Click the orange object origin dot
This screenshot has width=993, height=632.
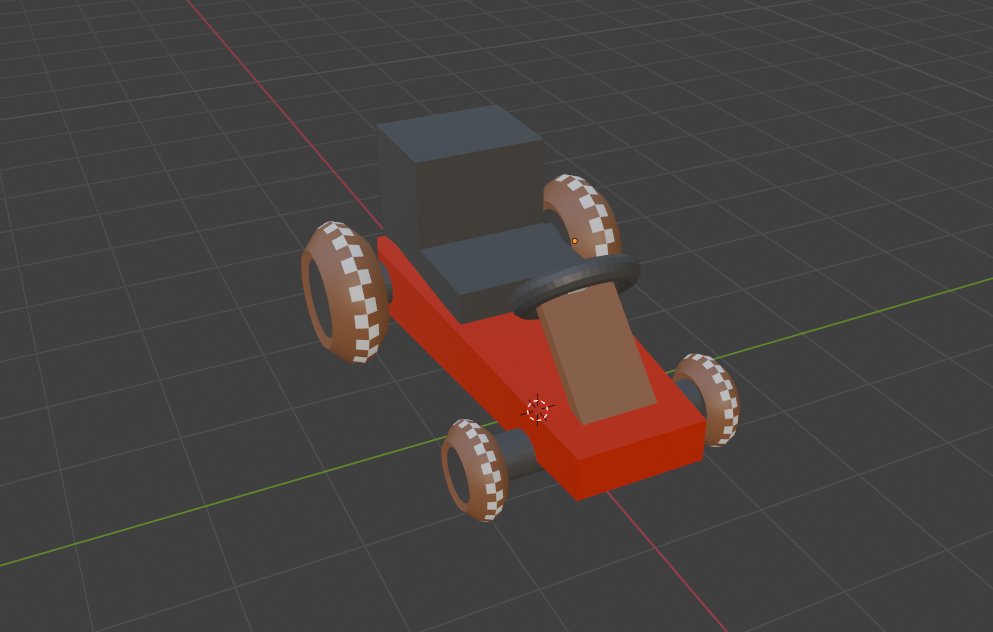(x=574, y=241)
